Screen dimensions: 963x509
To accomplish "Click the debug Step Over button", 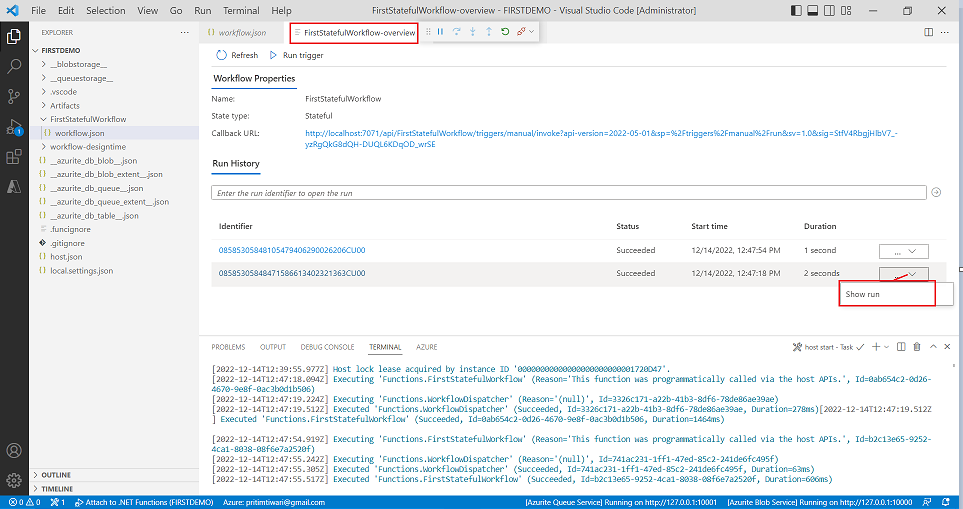I will click(456, 32).
